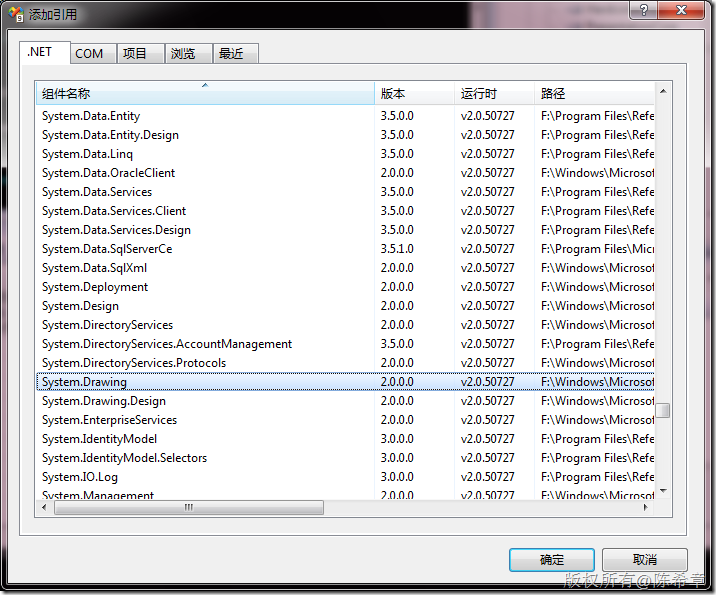Click version cell of System.Data.OracleClient row

pyautogui.click(x=397, y=173)
